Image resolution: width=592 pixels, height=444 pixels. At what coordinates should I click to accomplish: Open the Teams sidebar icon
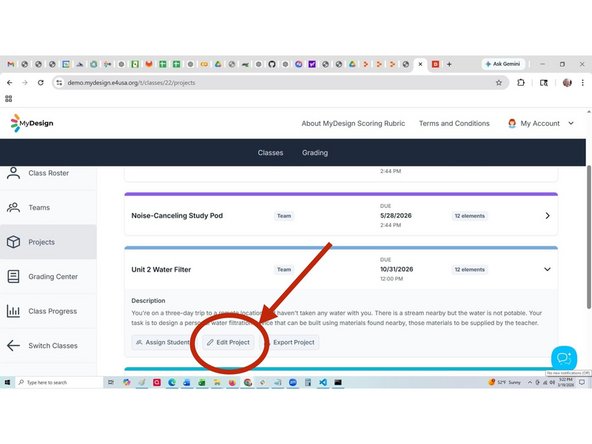[x=14, y=208]
